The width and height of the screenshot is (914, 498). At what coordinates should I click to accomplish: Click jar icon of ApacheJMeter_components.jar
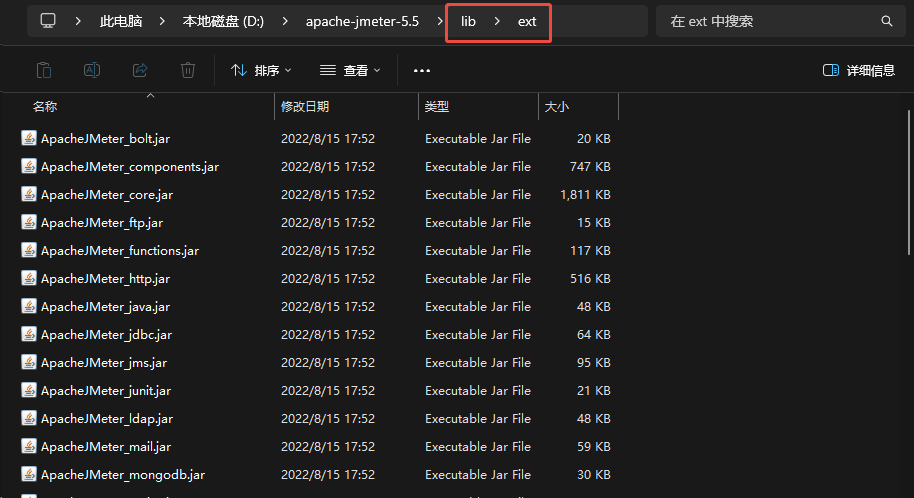pyautogui.click(x=29, y=166)
